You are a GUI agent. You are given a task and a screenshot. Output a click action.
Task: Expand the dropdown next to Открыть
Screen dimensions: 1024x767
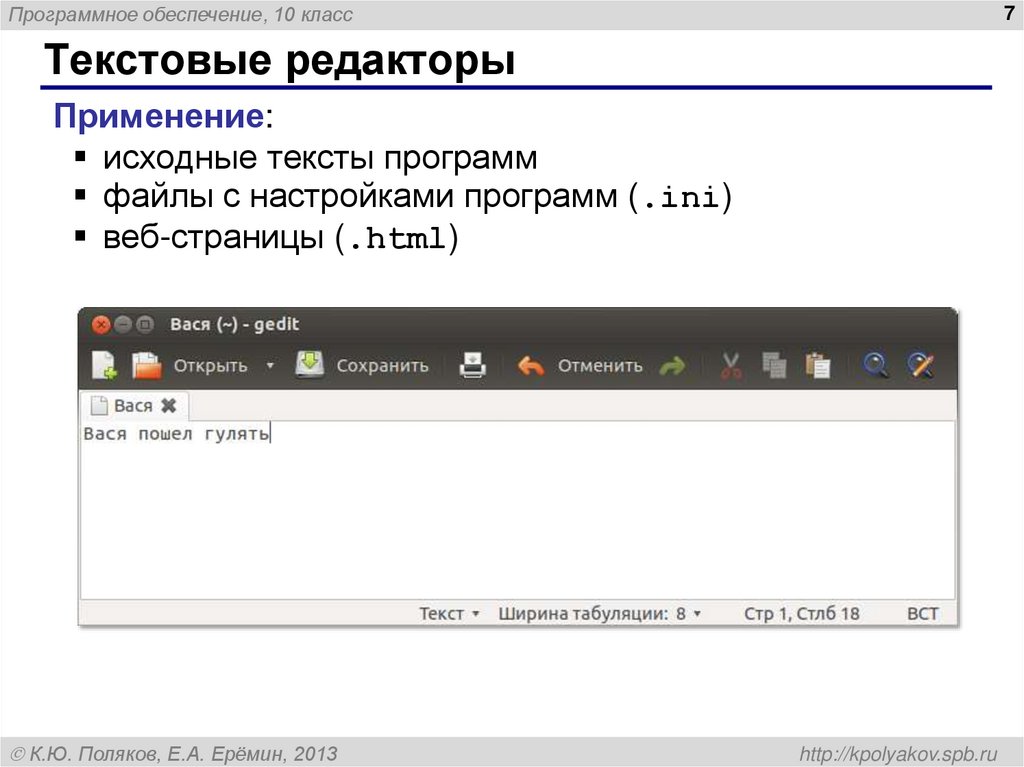tap(268, 366)
